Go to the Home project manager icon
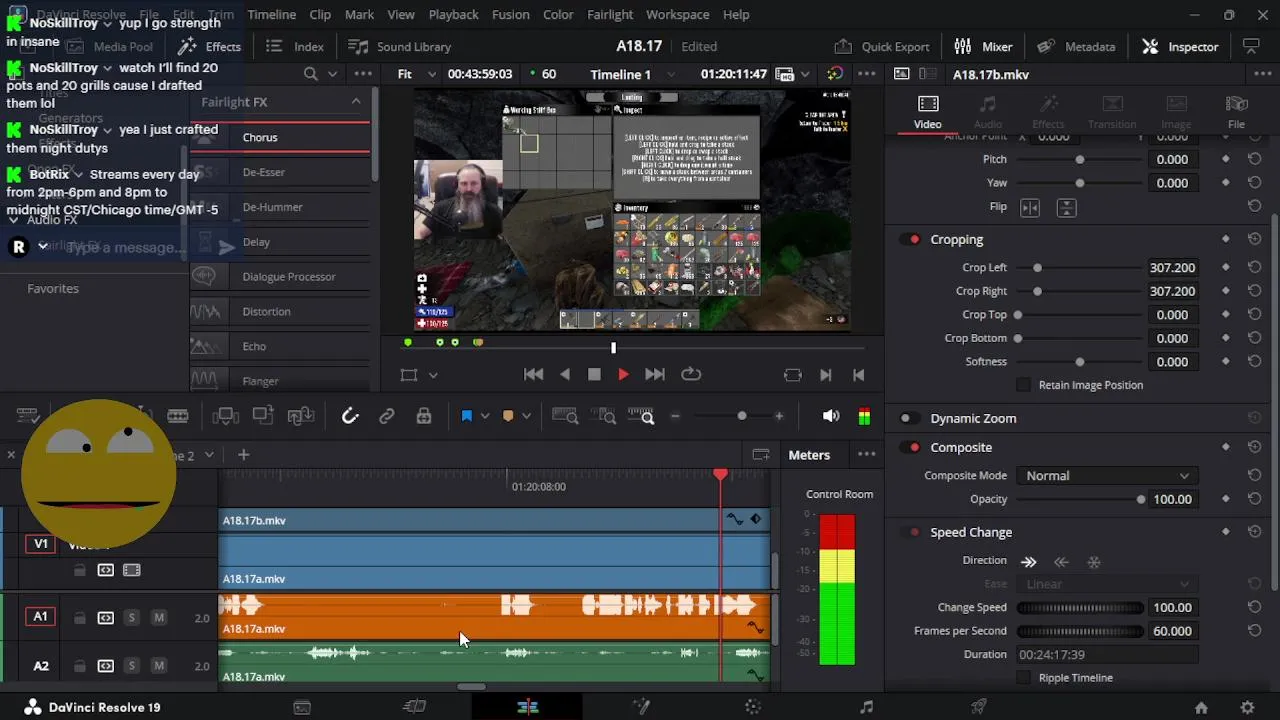Image resolution: width=1280 pixels, height=720 pixels. 1201,707
